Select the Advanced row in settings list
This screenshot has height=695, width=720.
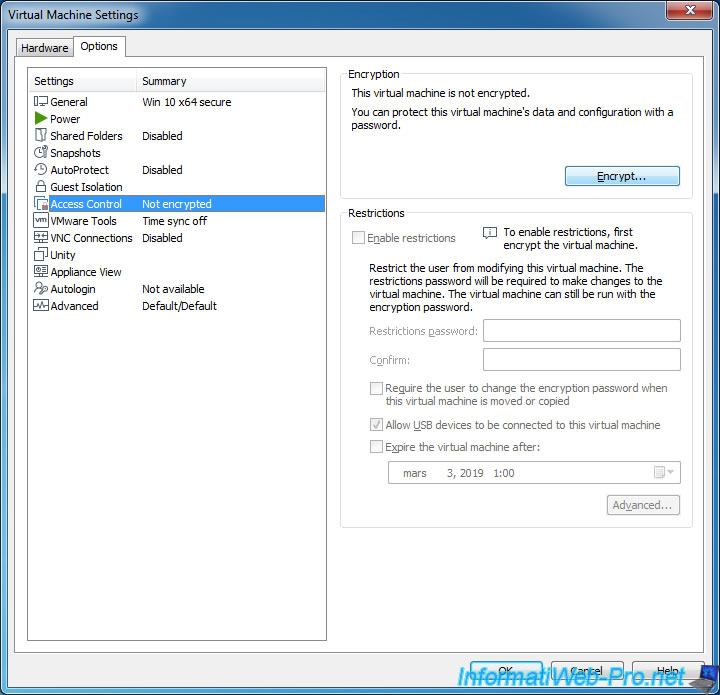tap(75, 306)
